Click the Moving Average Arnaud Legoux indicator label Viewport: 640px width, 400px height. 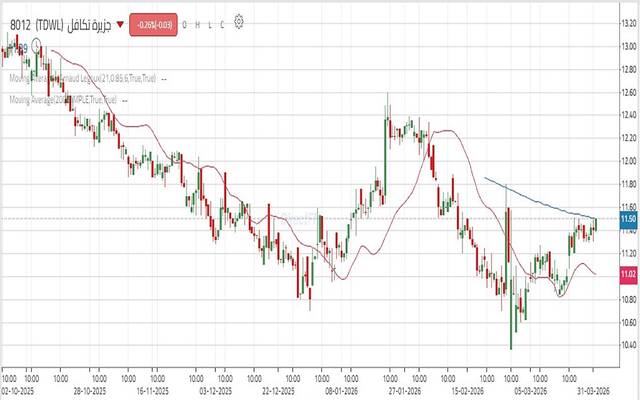coord(81,78)
